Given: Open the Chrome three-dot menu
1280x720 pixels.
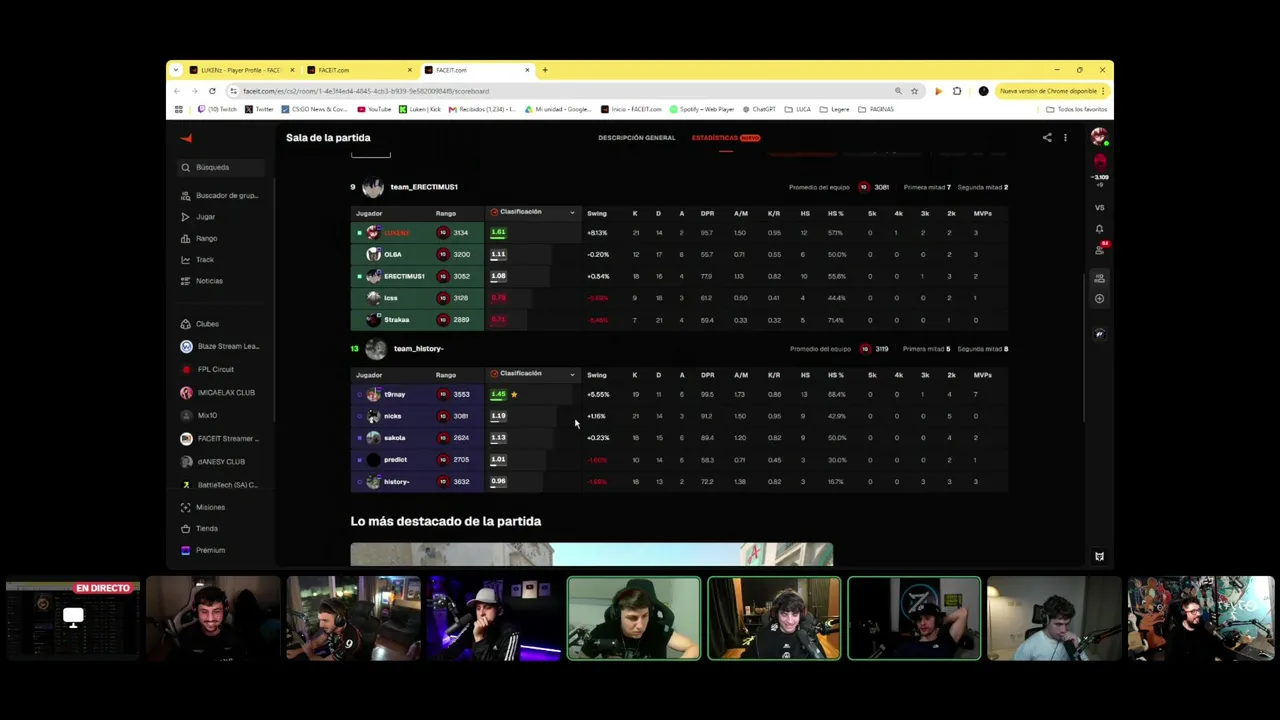Looking at the screenshot, I should (x=1102, y=91).
